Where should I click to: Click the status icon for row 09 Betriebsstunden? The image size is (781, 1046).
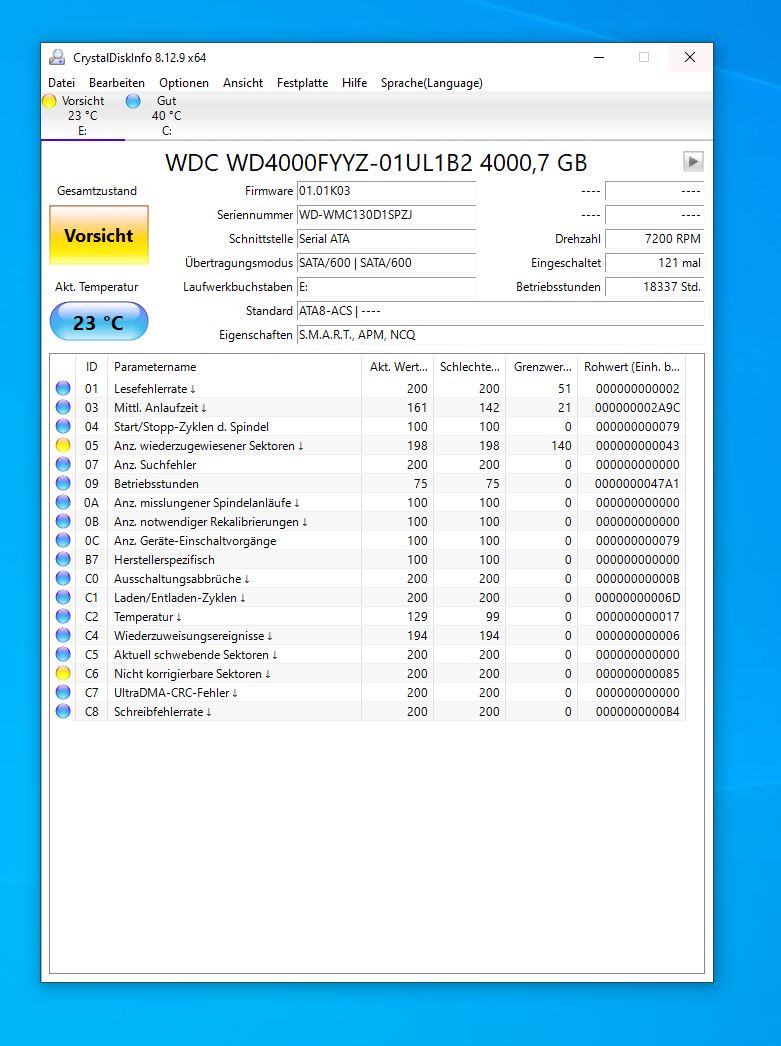[x=63, y=483]
